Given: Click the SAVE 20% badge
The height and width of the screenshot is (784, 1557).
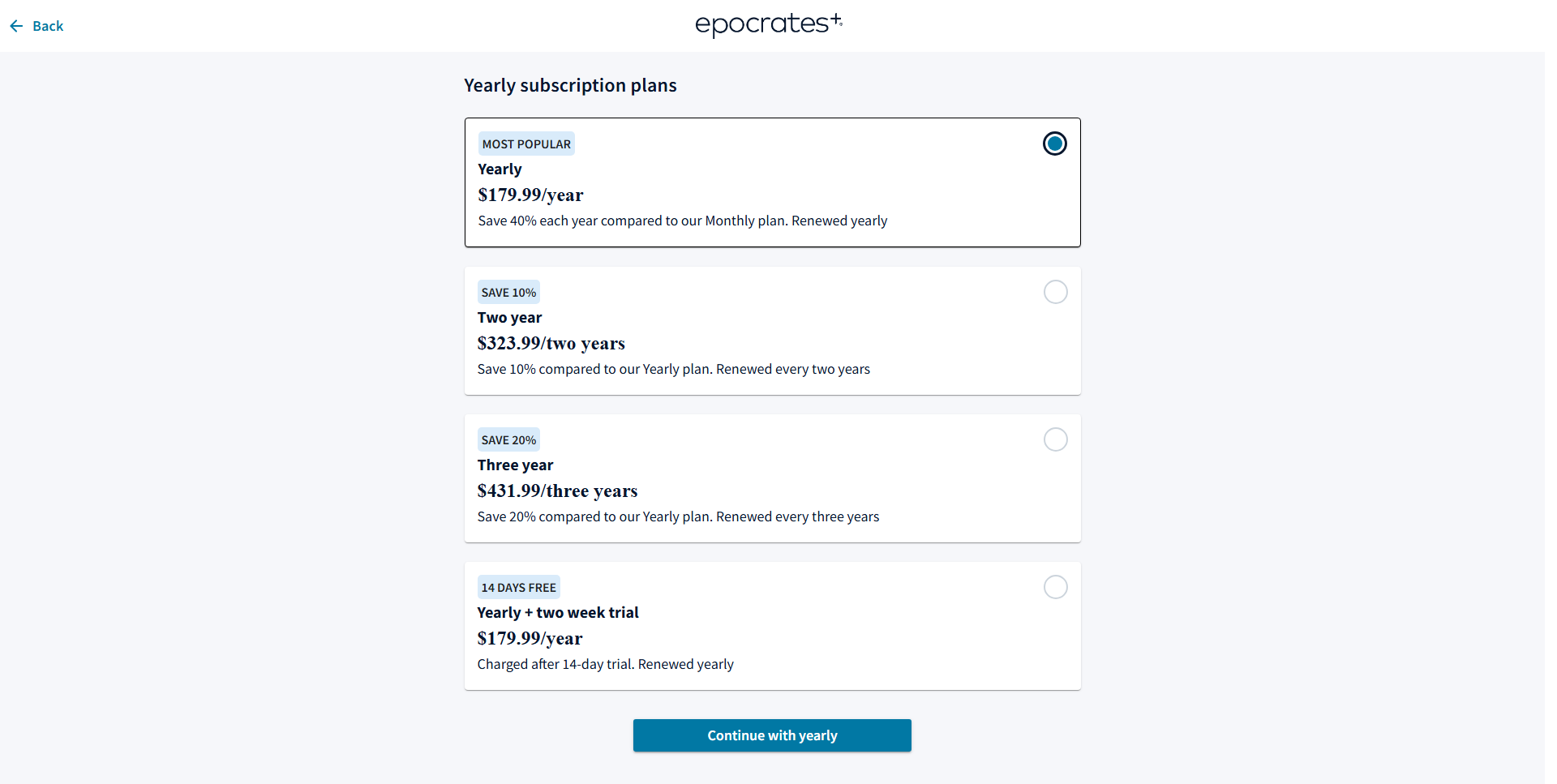Looking at the screenshot, I should coord(508,440).
